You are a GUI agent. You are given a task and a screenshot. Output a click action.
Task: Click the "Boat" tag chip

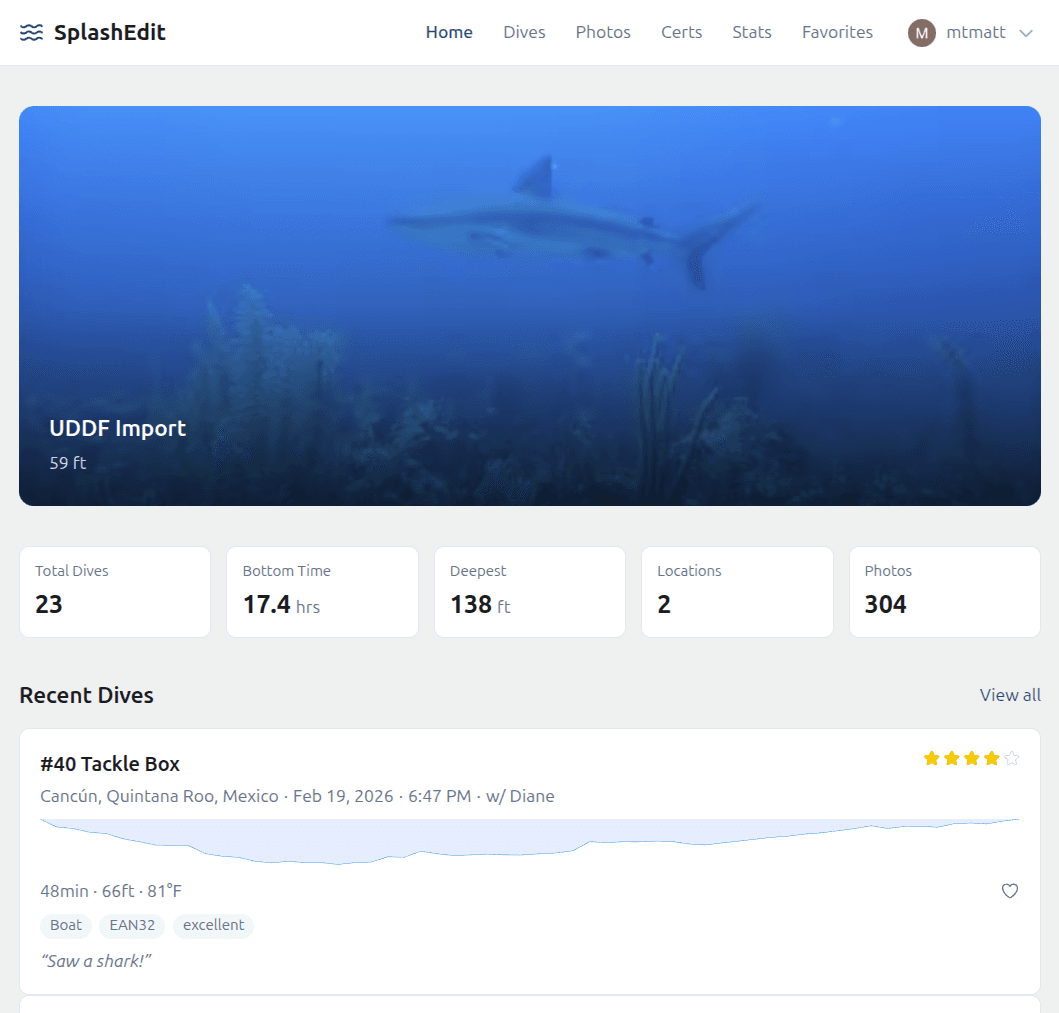(x=66, y=925)
